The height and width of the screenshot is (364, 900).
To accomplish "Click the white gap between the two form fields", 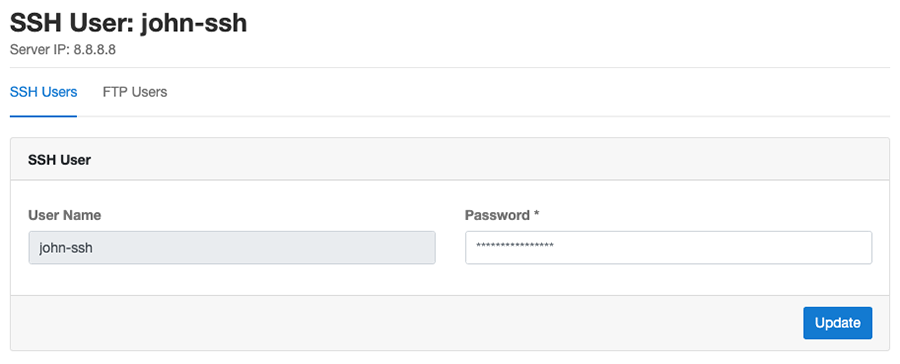I will (x=451, y=247).
